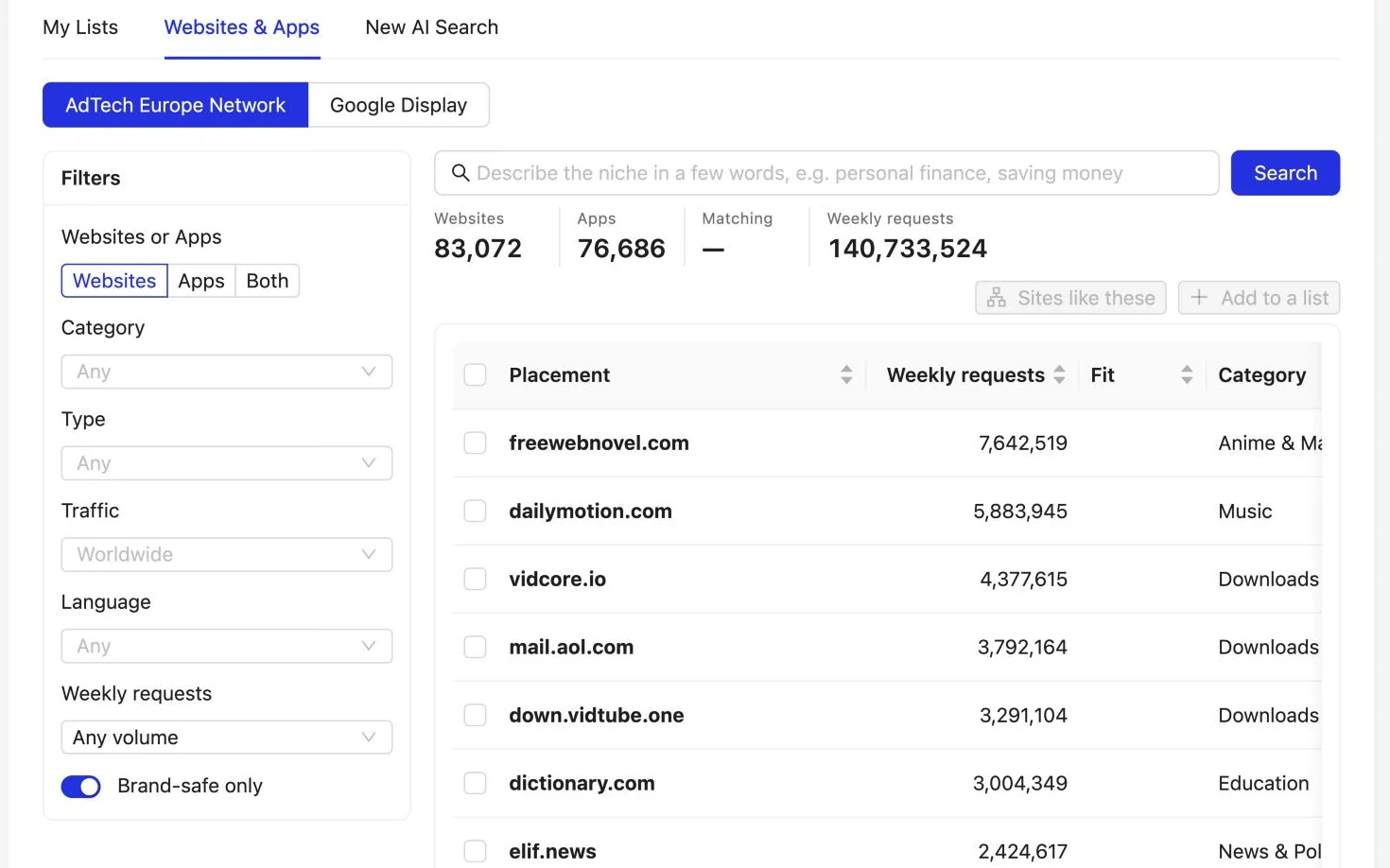Sort by Placement column arrows
Image resolution: width=1390 pixels, height=868 pixels.
click(x=846, y=375)
